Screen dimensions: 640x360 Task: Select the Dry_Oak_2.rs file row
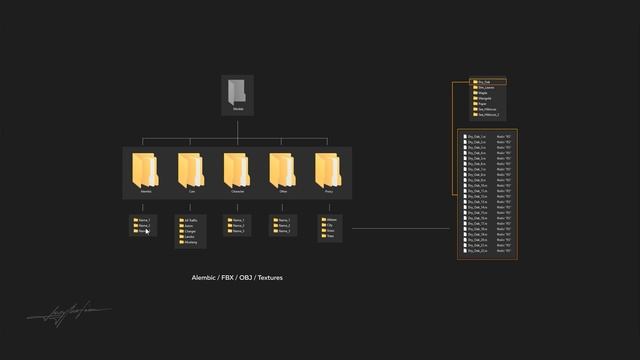(487, 142)
